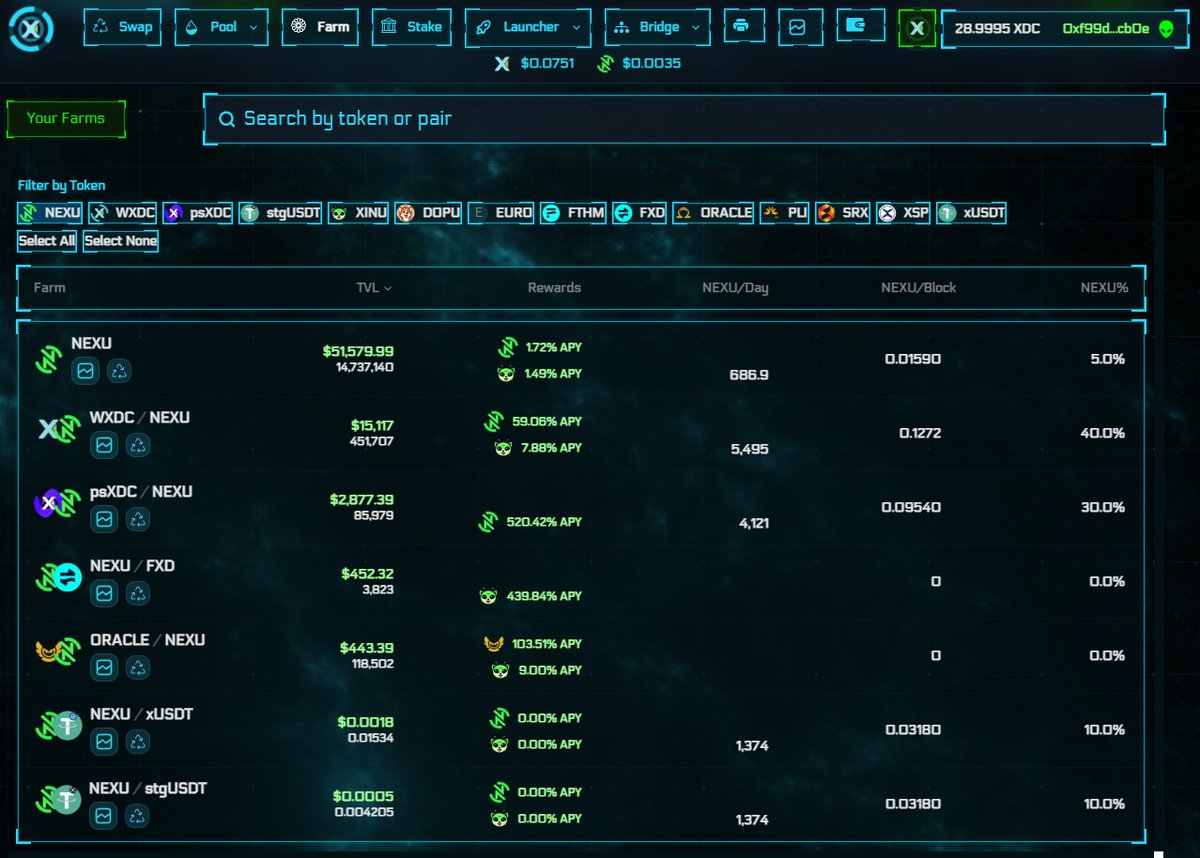This screenshot has height=858, width=1200.
Task: Click the XDC price $0.0751
Action: 547,63
